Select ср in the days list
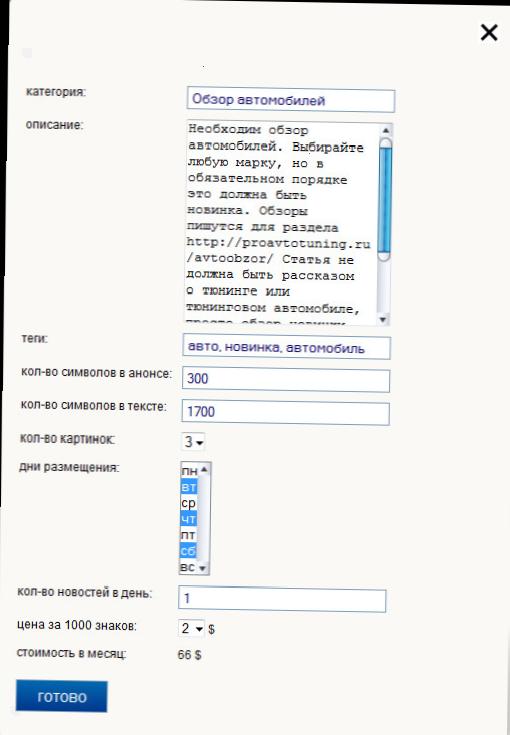Image resolution: width=510 pixels, height=735 pixels. click(x=188, y=503)
